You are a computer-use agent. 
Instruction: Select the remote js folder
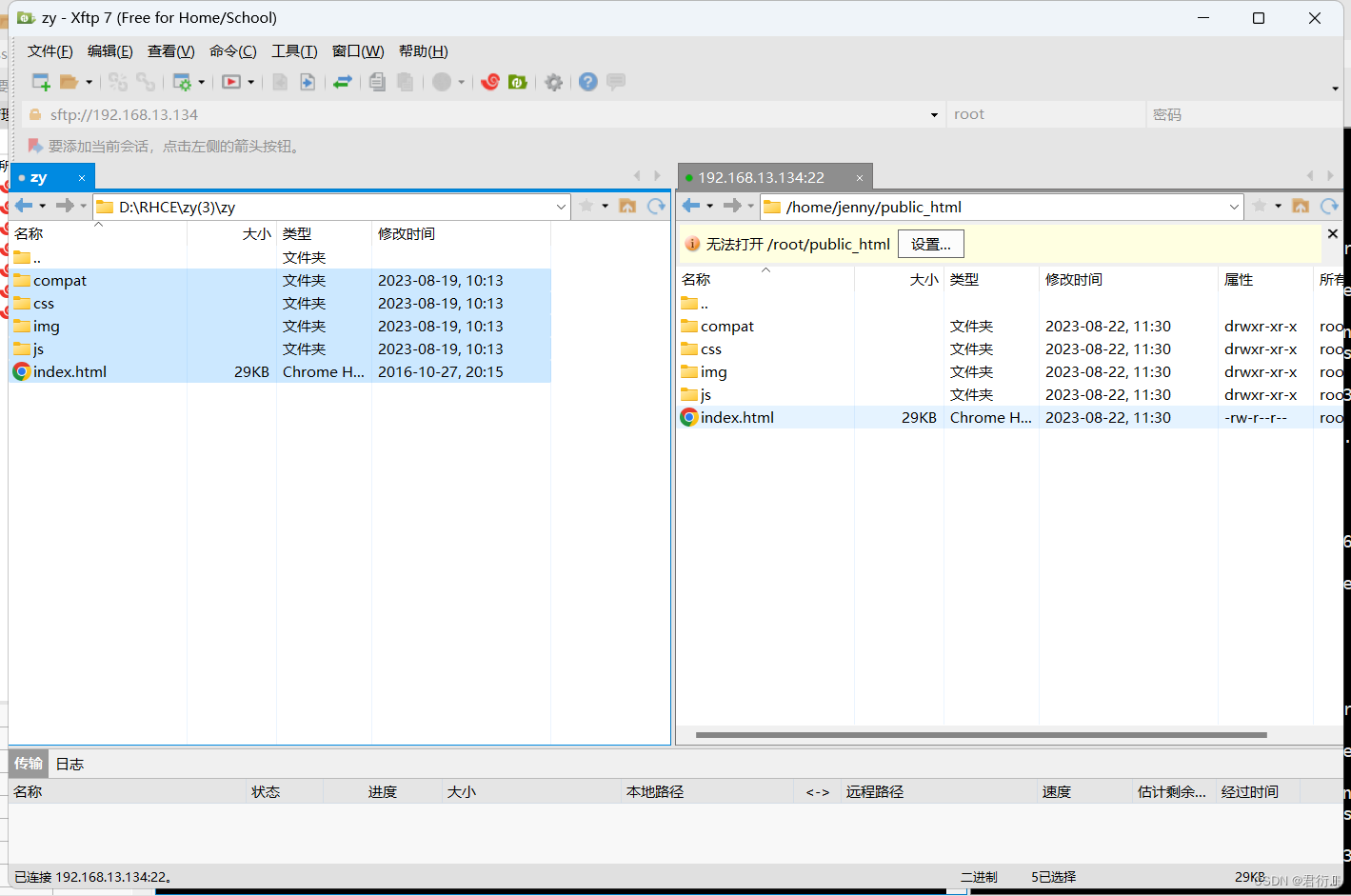pos(1010,394)
